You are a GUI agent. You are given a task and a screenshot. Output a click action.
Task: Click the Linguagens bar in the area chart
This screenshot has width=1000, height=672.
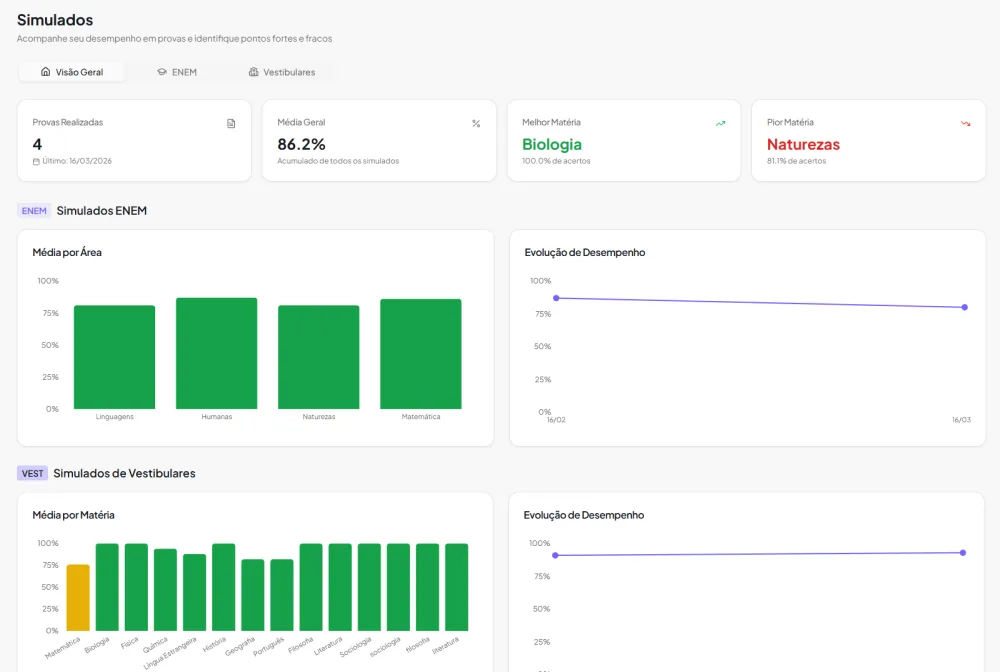coord(115,357)
